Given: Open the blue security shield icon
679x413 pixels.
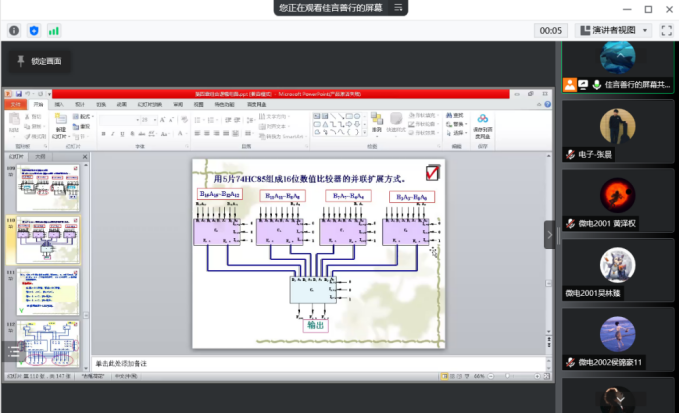Looking at the screenshot, I should tap(34, 31).
